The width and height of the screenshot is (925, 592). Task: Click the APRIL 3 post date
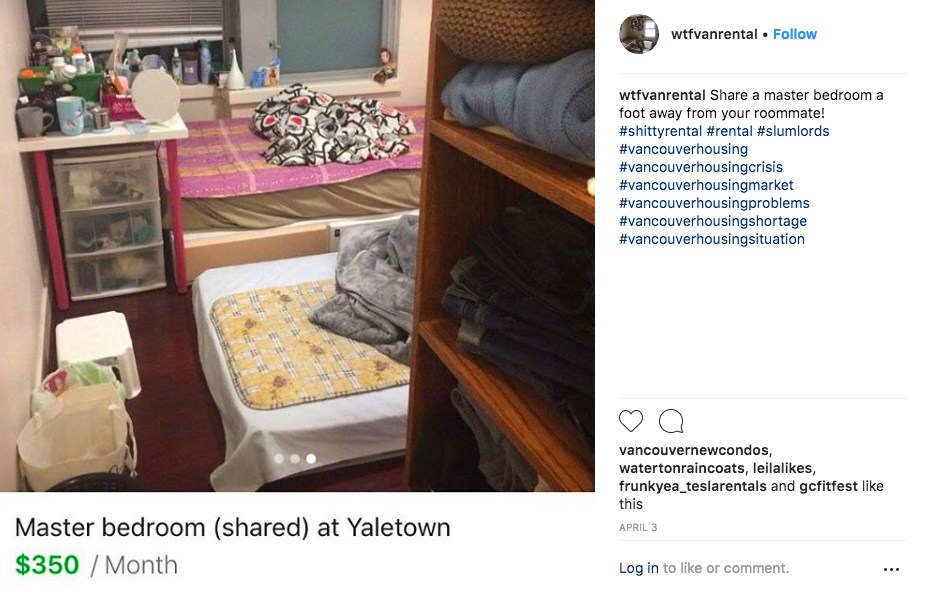pyautogui.click(x=638, y=527)
